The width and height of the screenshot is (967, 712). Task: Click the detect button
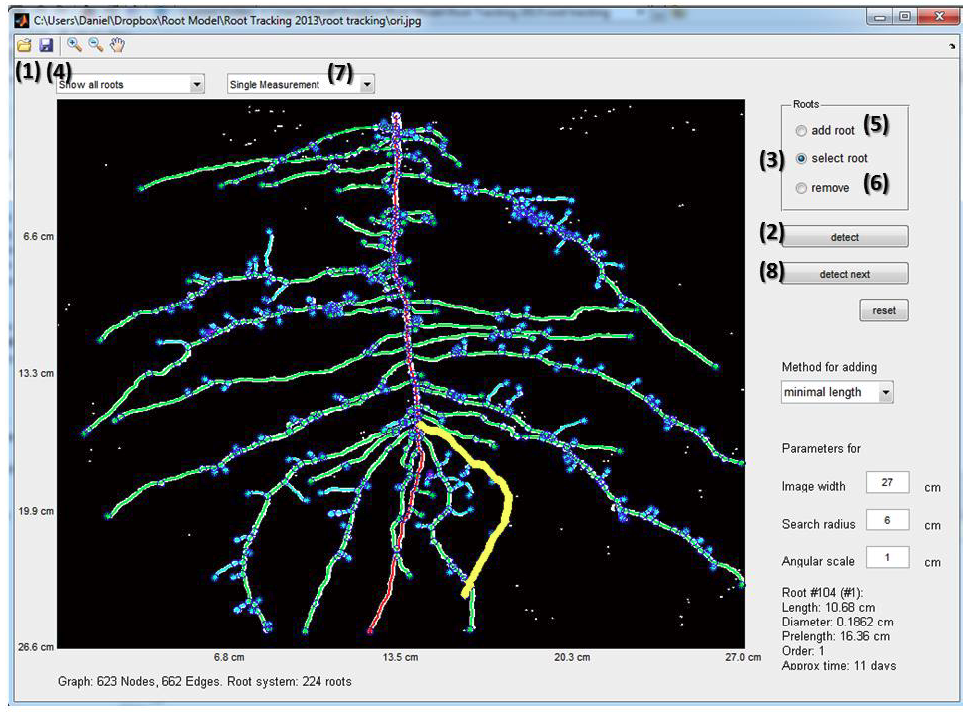click(x=845, y=237)
